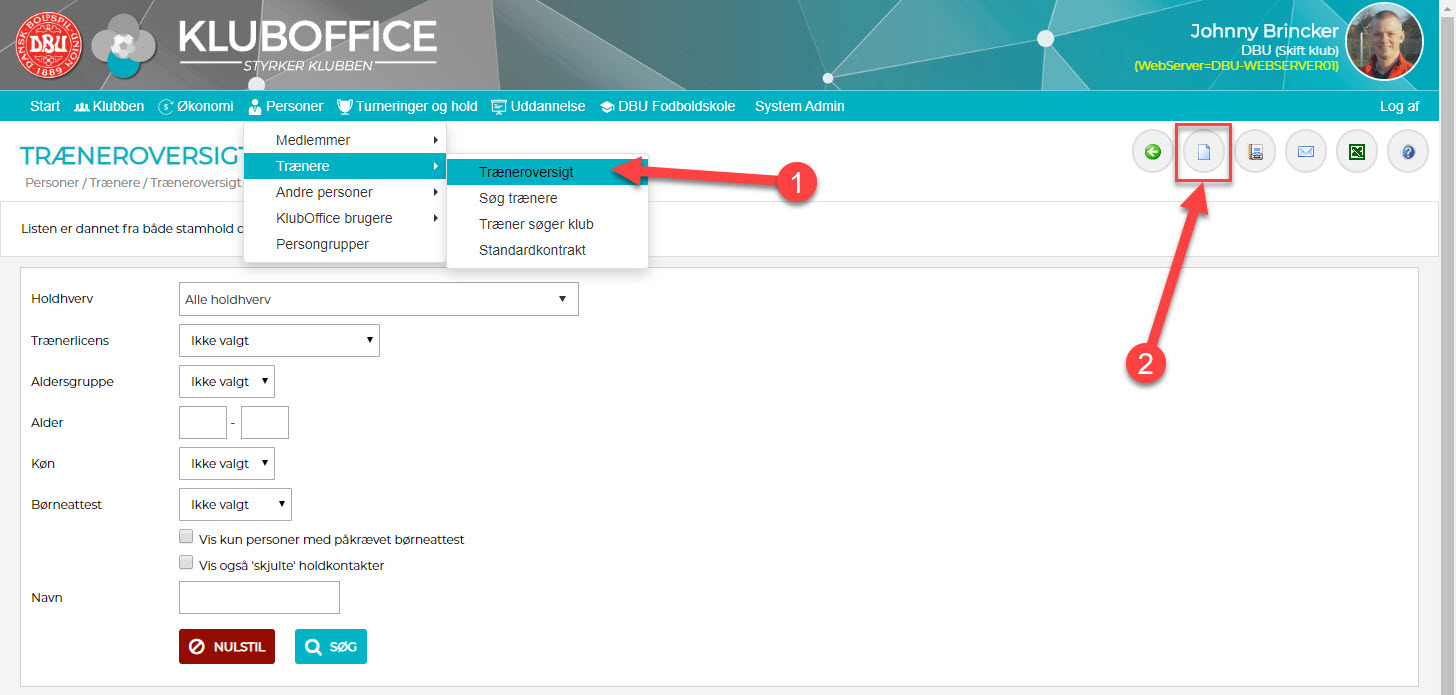Image resolution: width=1456 pixels, height=695 pixels.
Task: Click the football cluster logo icon
Action: [124, 45]
